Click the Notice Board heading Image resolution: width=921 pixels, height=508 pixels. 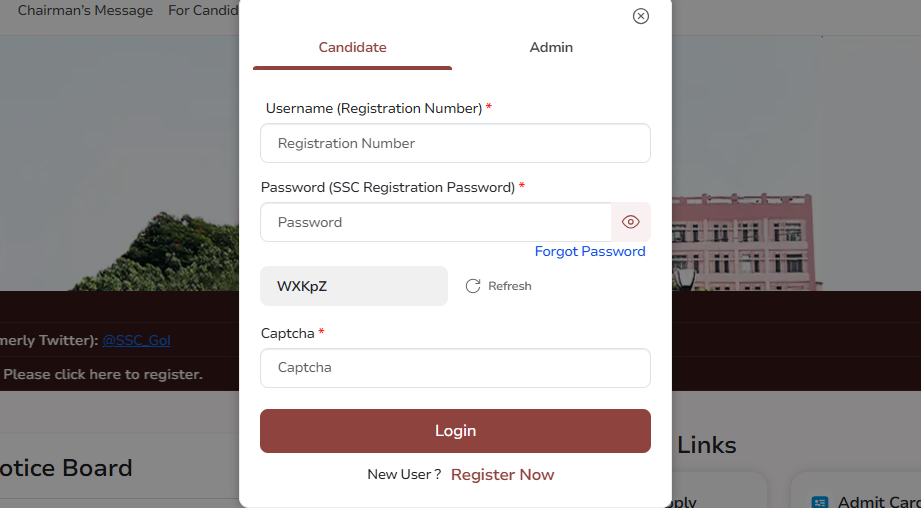click(66, 468)
